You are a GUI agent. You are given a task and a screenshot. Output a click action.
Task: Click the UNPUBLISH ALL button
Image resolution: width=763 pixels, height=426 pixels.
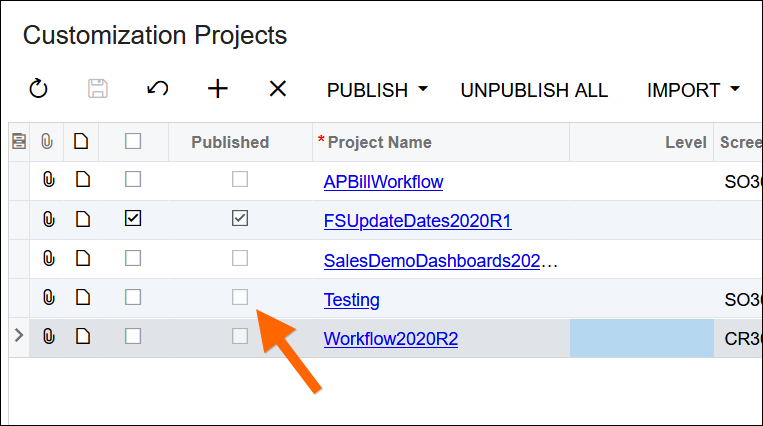[x=534, y=90]
